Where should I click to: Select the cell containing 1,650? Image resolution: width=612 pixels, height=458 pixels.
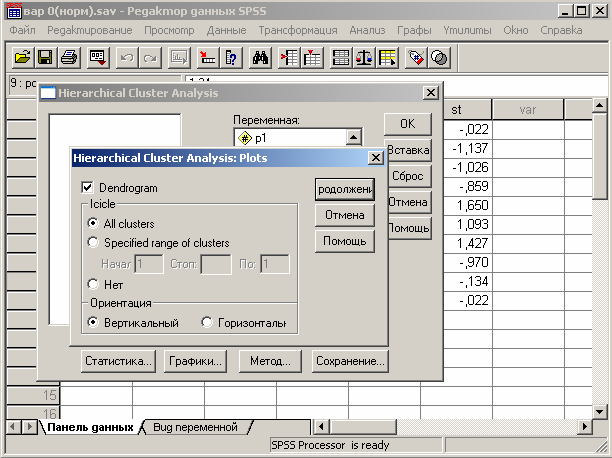(467, 205)
